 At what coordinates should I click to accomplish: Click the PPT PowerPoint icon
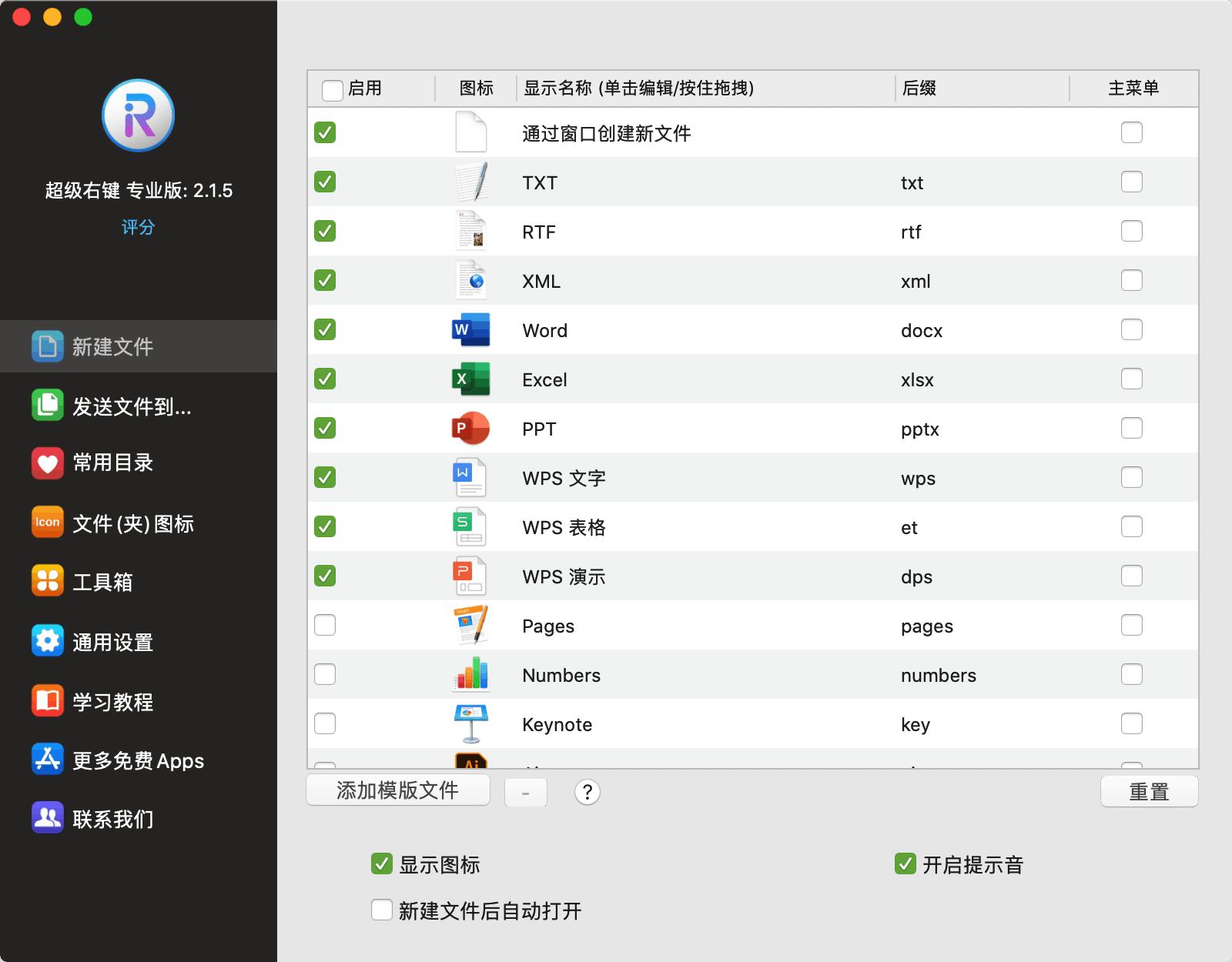tap(470, 429)
